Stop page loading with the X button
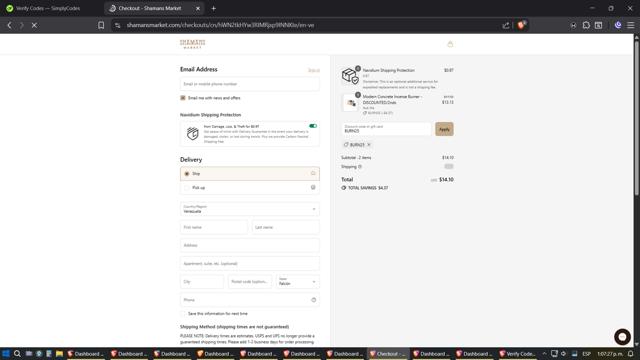This screenshot has width=640, height=360. [x=34, y=25]
